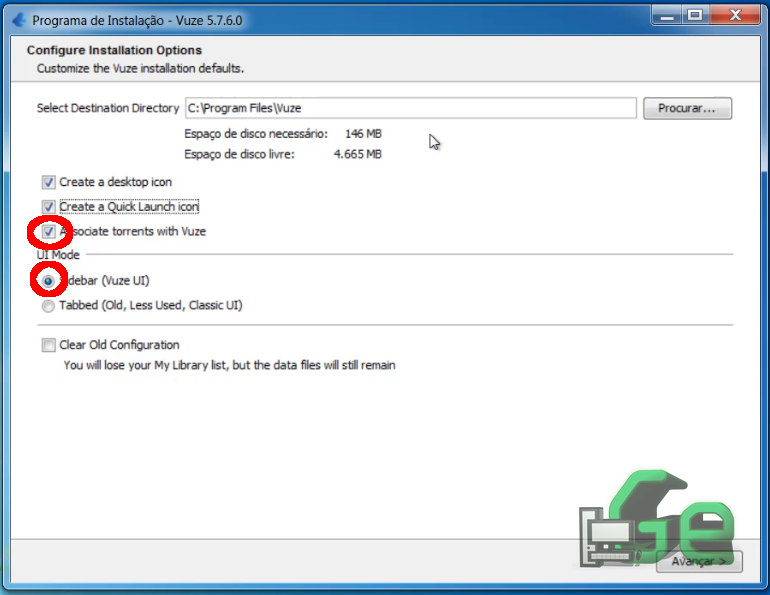Click the Vuze installer title bar icon

(x=19, y=20)
